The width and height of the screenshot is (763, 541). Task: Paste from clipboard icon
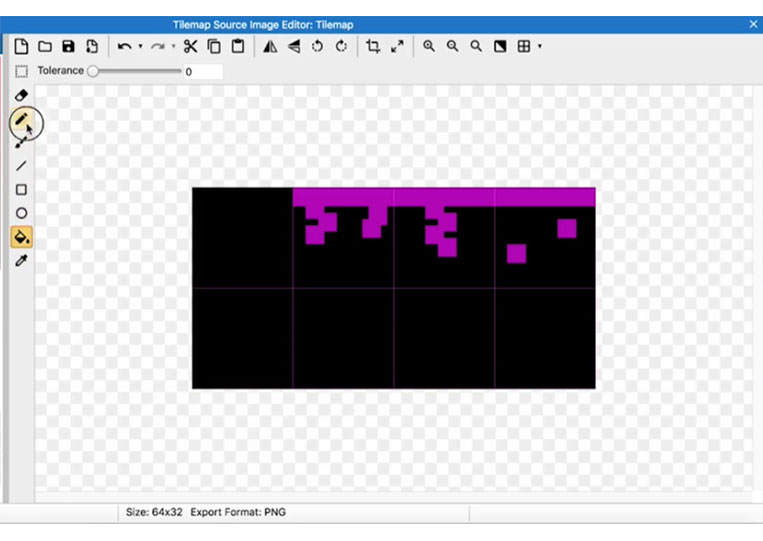coord(238,47)
